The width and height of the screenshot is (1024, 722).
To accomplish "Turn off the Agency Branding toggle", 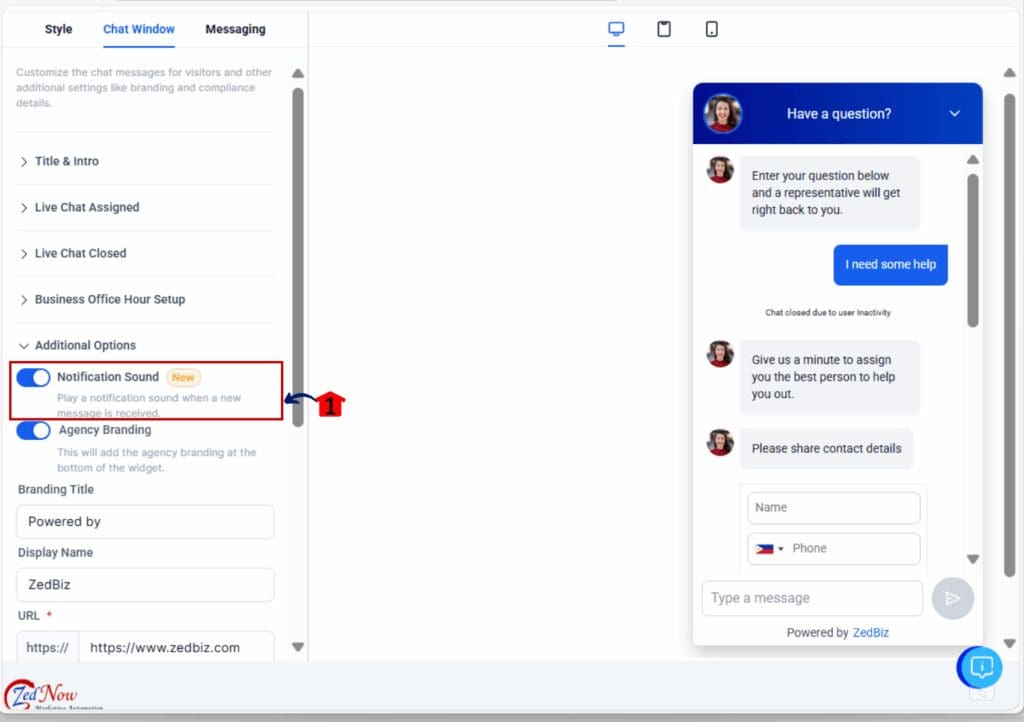I will [x=33, y=430].
